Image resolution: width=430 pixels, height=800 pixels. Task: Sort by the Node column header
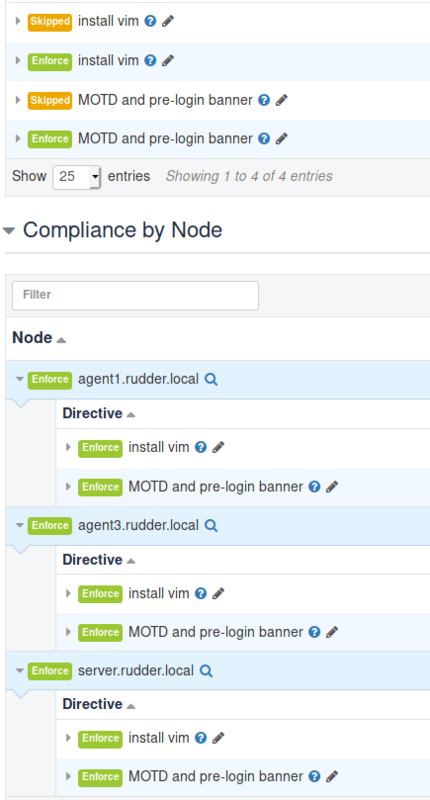[x=39, y=338]
